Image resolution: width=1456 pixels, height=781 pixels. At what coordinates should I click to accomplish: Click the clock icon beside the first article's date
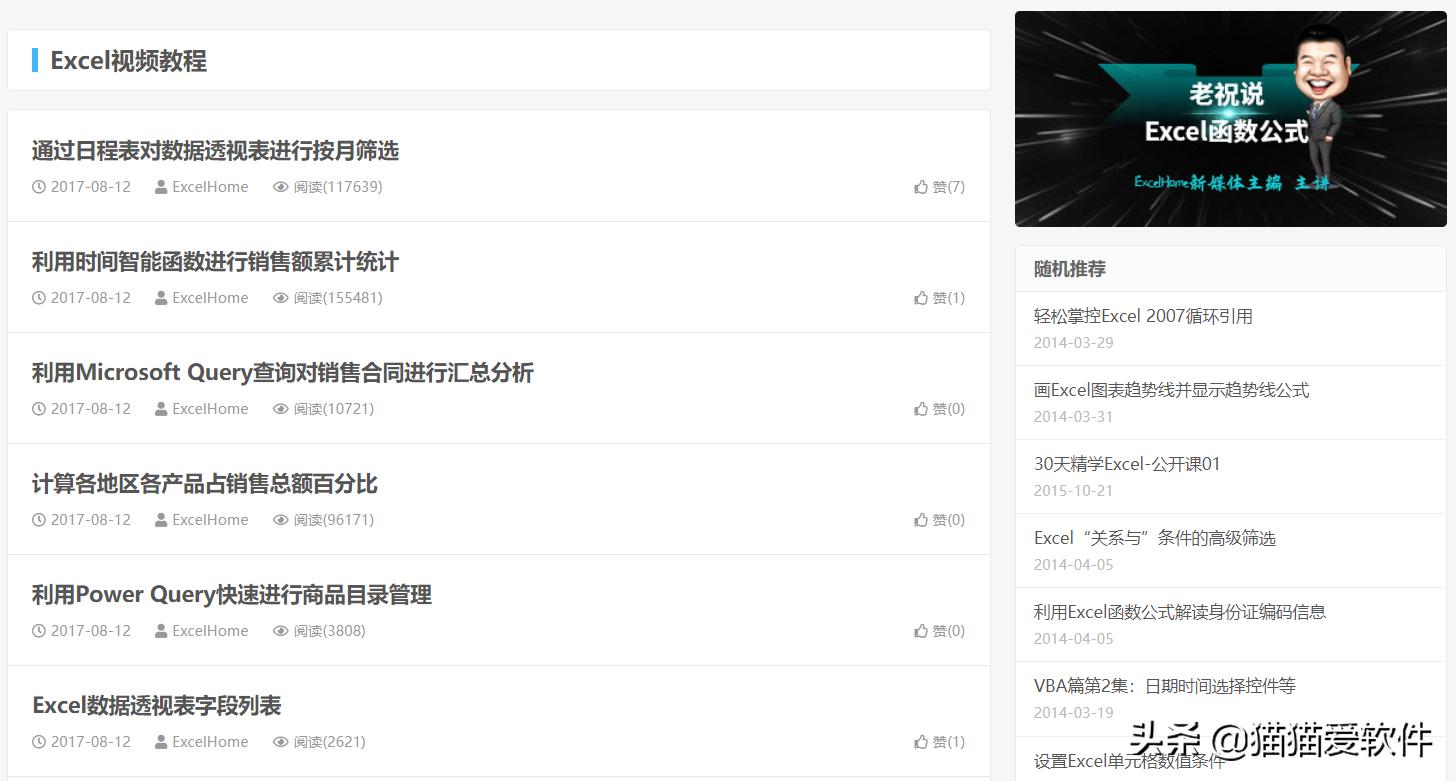38,186
